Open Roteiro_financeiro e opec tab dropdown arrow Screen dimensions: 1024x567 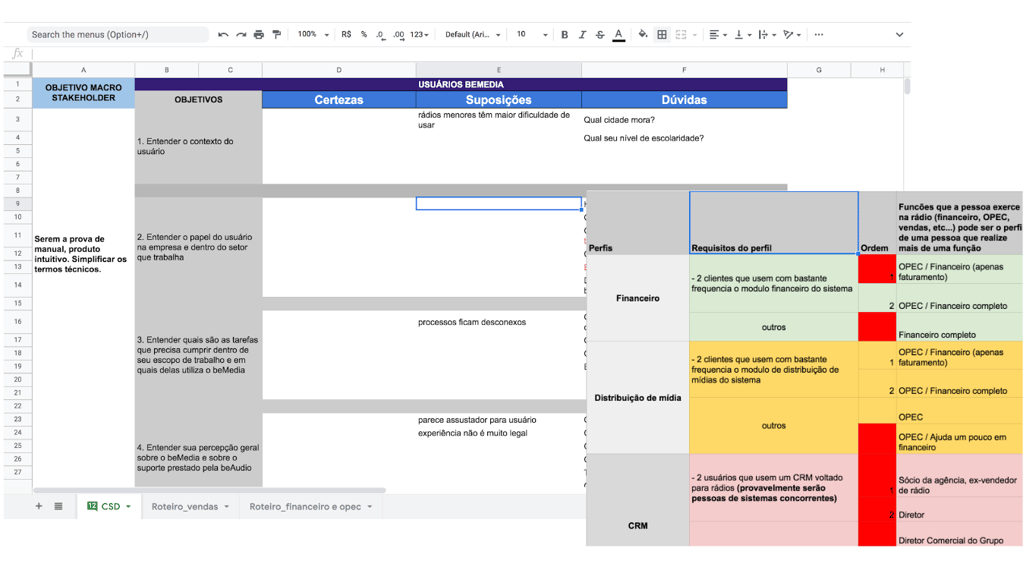pos(370,507)
